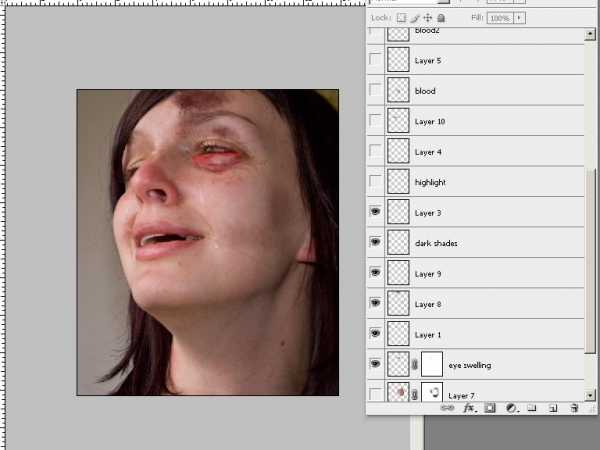This screenshot has height=450, width=600.
Task: Select the highlight layer thumbnail
Action: 398,181
